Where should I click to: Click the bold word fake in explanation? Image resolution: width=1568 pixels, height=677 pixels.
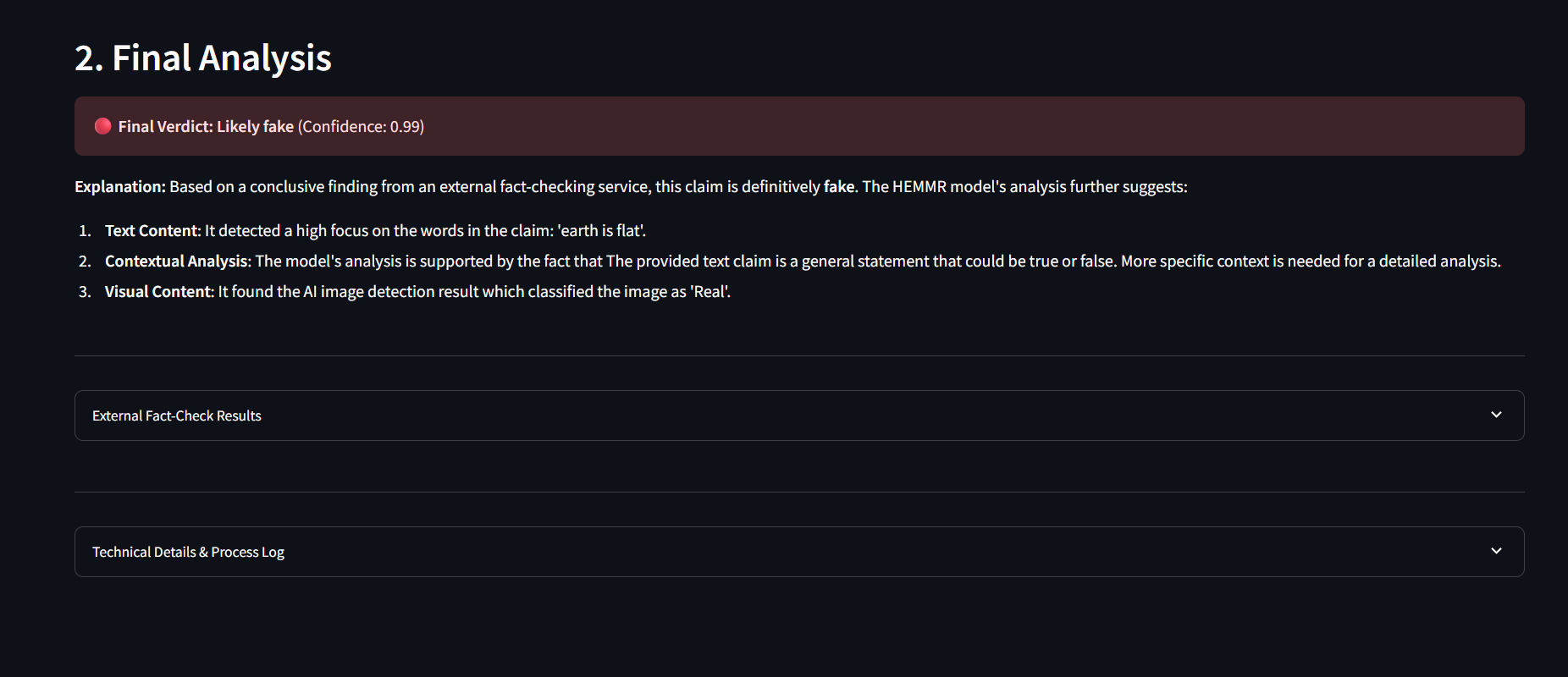(839, 187)
